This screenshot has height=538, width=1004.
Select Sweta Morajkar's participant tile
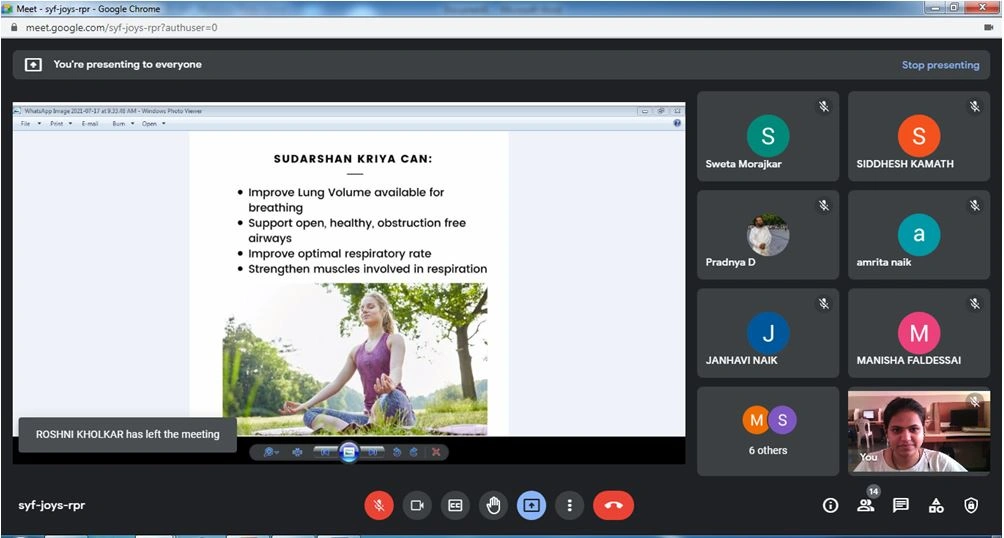(x=768, y=136)
